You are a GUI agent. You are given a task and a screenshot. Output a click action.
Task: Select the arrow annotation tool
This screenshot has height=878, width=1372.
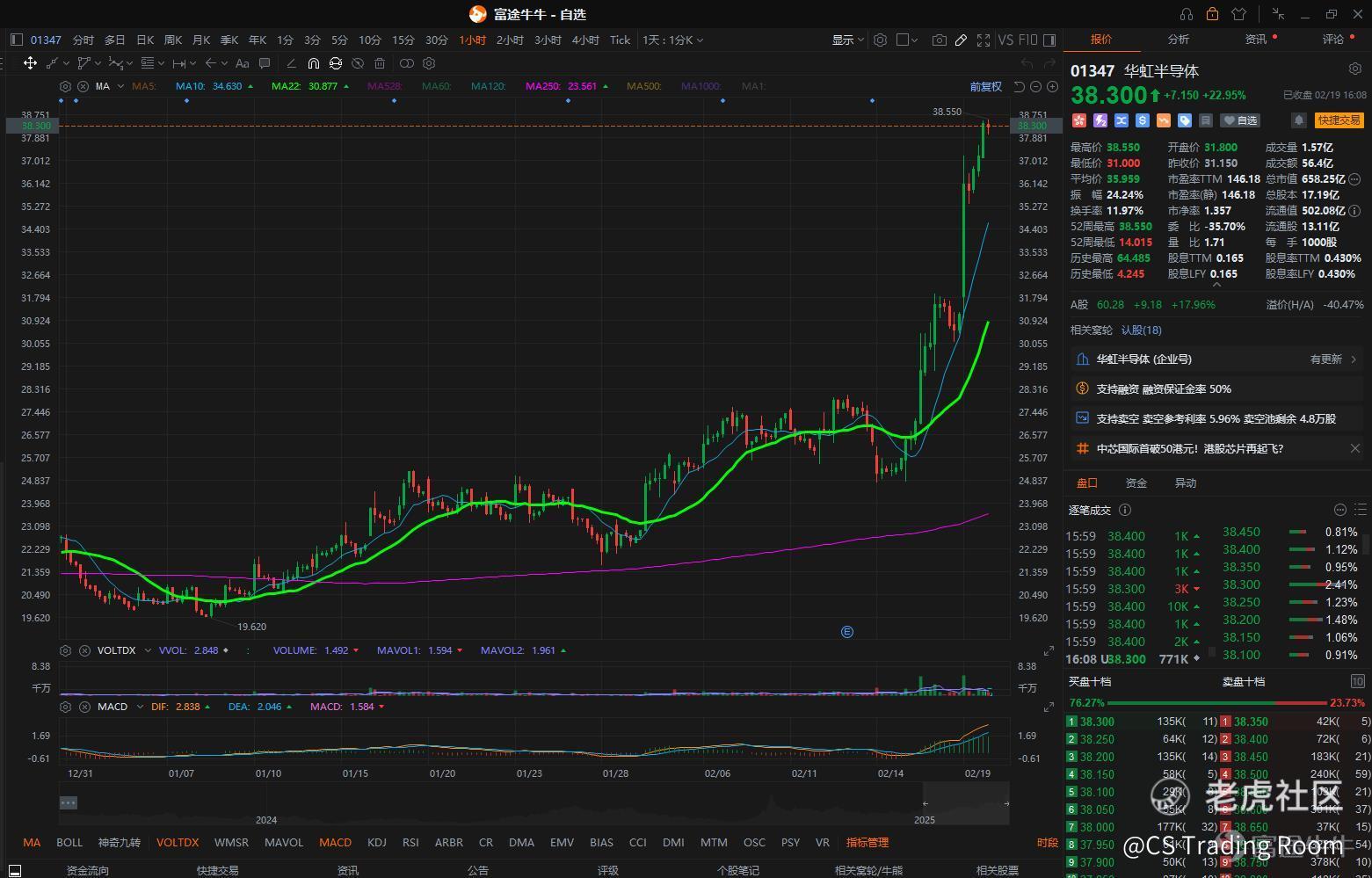click(210, 63)
